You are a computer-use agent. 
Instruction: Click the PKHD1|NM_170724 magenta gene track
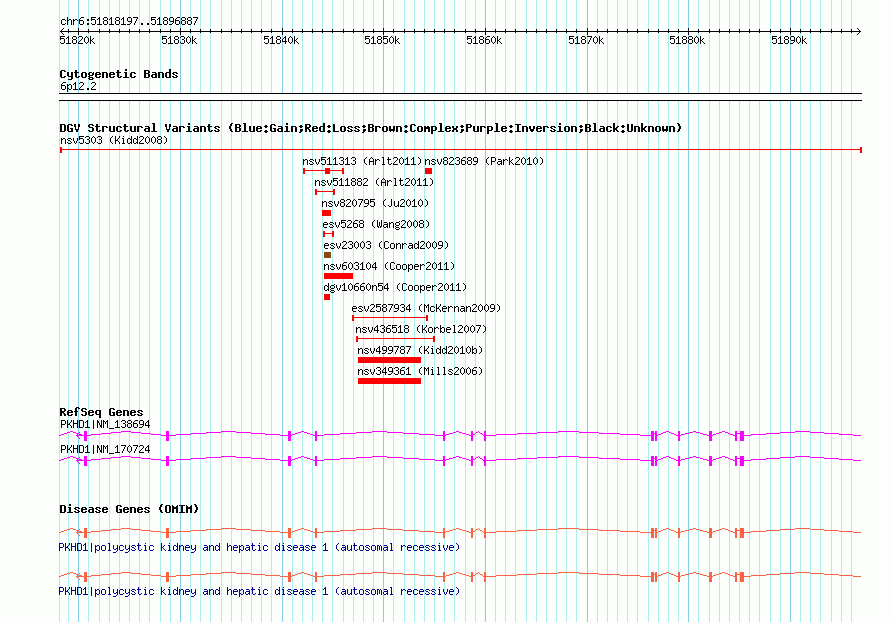coord(460,460)
